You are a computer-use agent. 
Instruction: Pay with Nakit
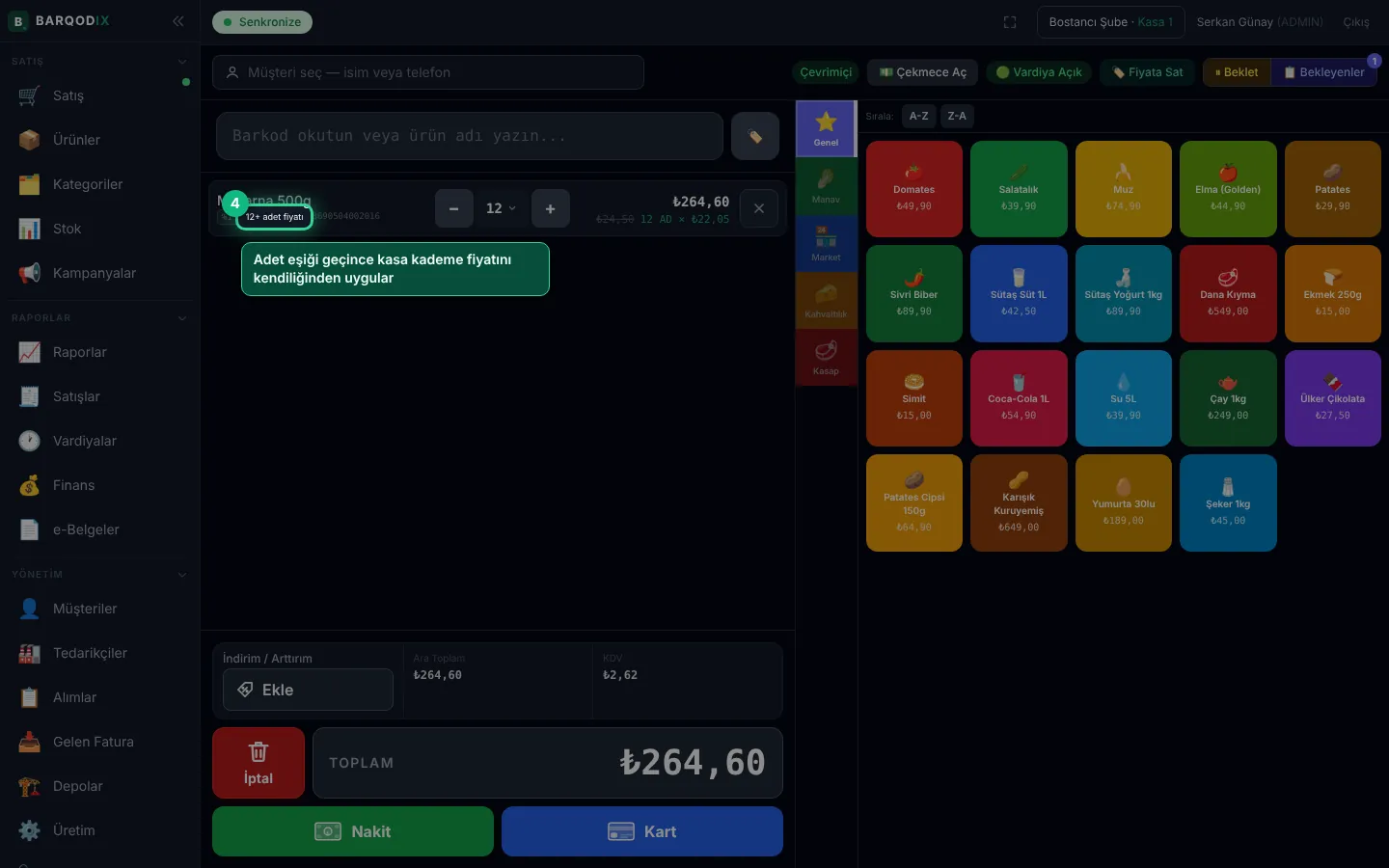pyautogui.click(x=353, y=831)
